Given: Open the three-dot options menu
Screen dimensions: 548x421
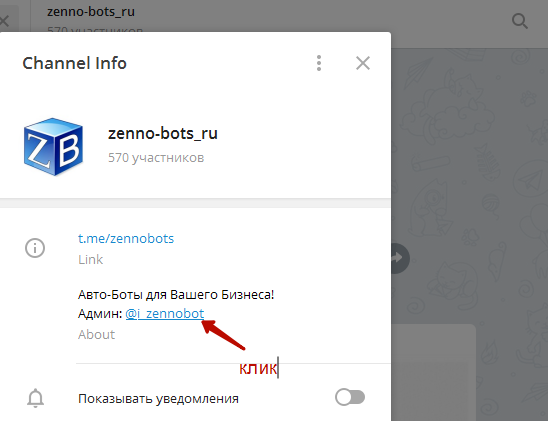Looking at the screenshot, I should pos(319,63).
